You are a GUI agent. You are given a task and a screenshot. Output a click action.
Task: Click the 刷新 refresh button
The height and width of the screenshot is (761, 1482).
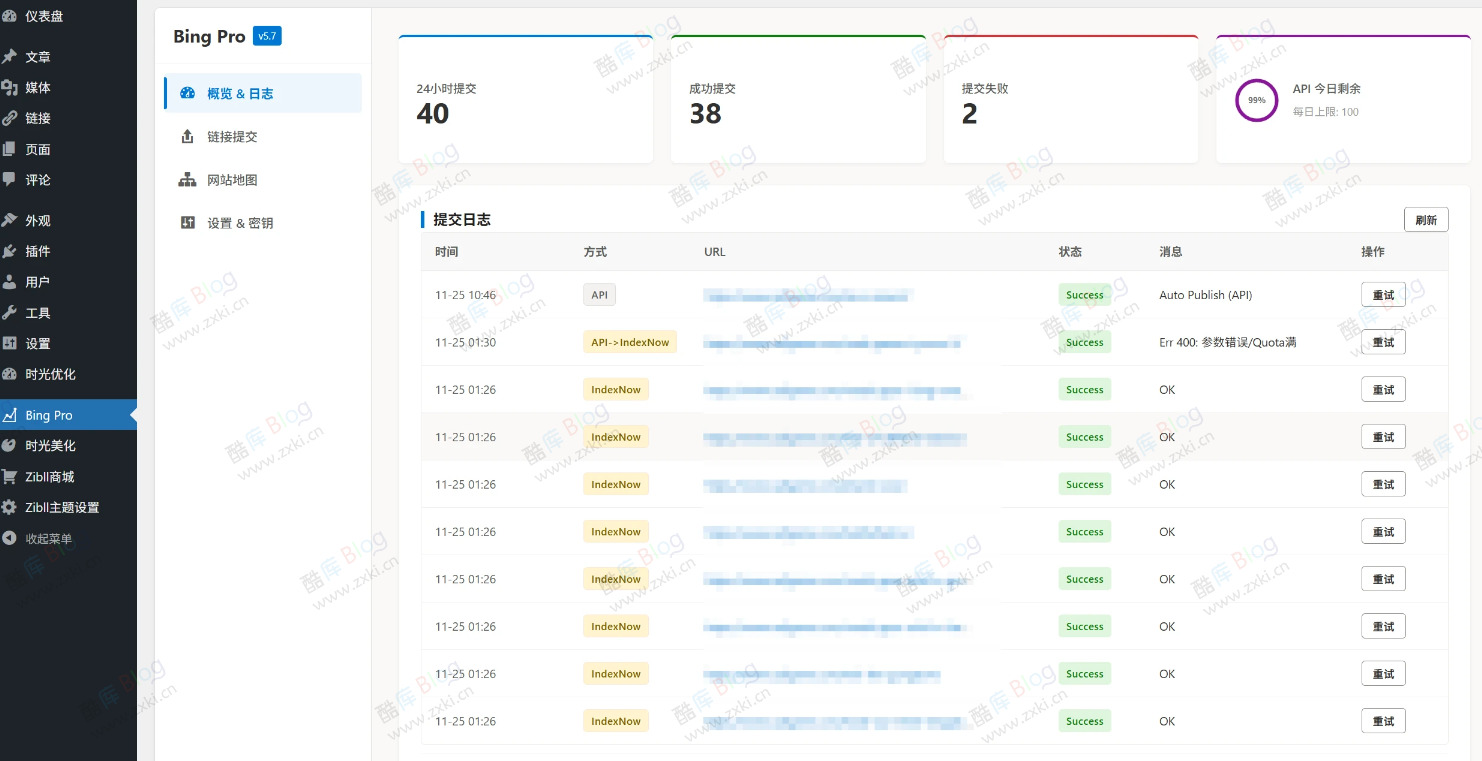coord(1426,219)
